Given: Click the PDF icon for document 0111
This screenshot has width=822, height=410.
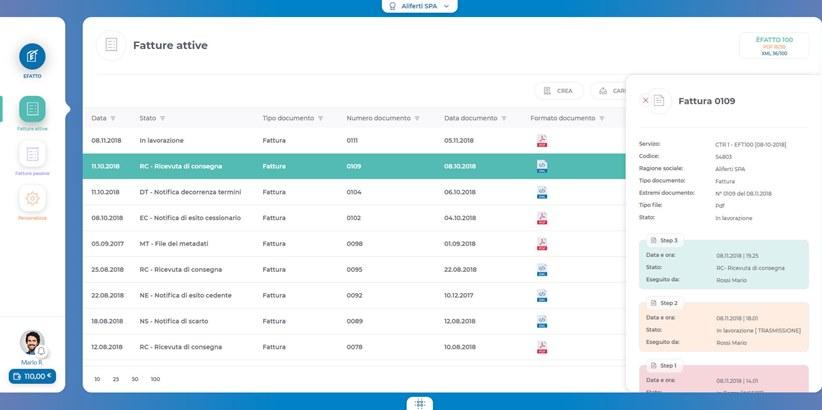Looking at the screenshot, I should pos(541,140).
